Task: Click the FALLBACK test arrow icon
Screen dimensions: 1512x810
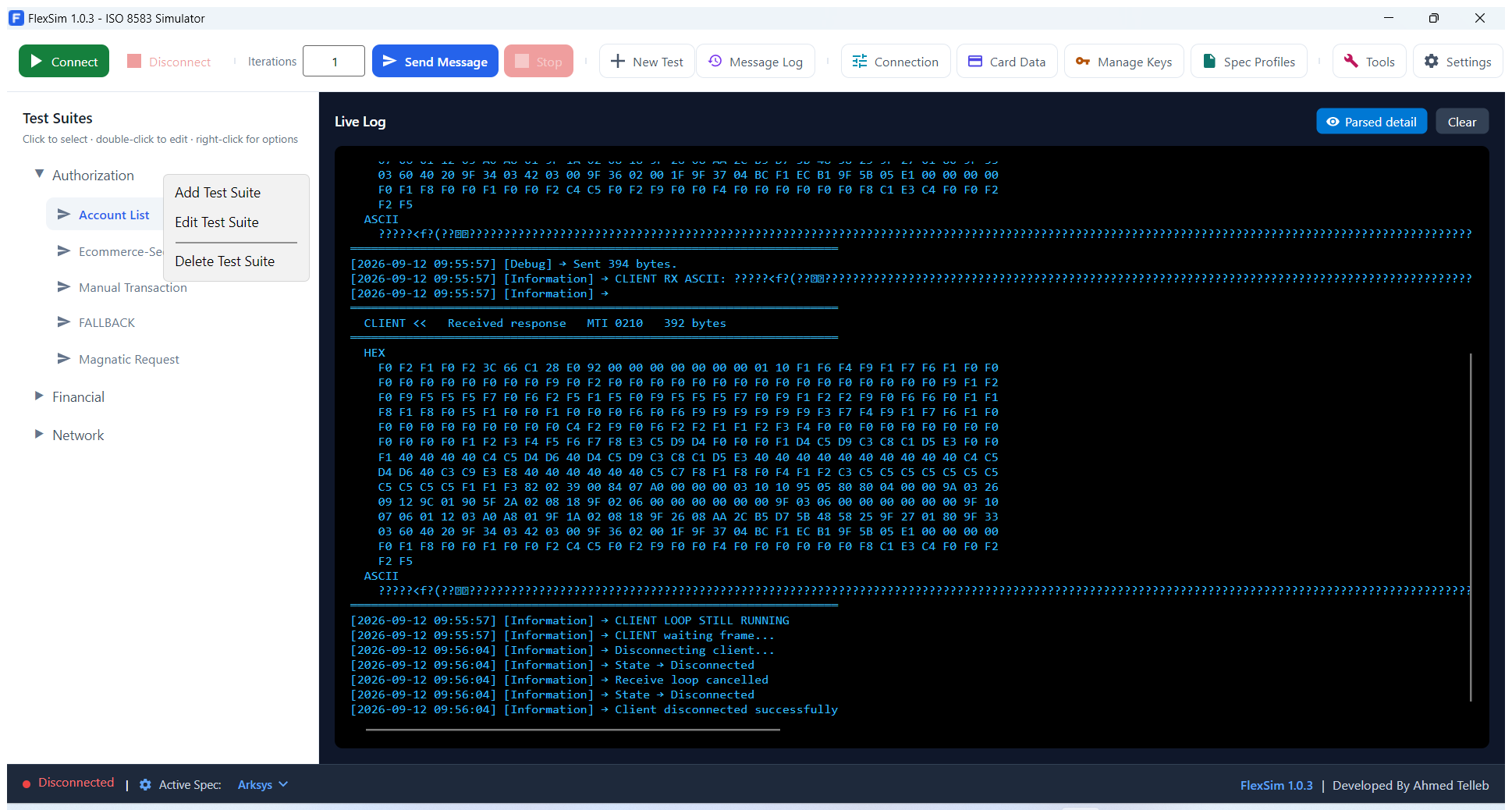Action: (64, 322)
